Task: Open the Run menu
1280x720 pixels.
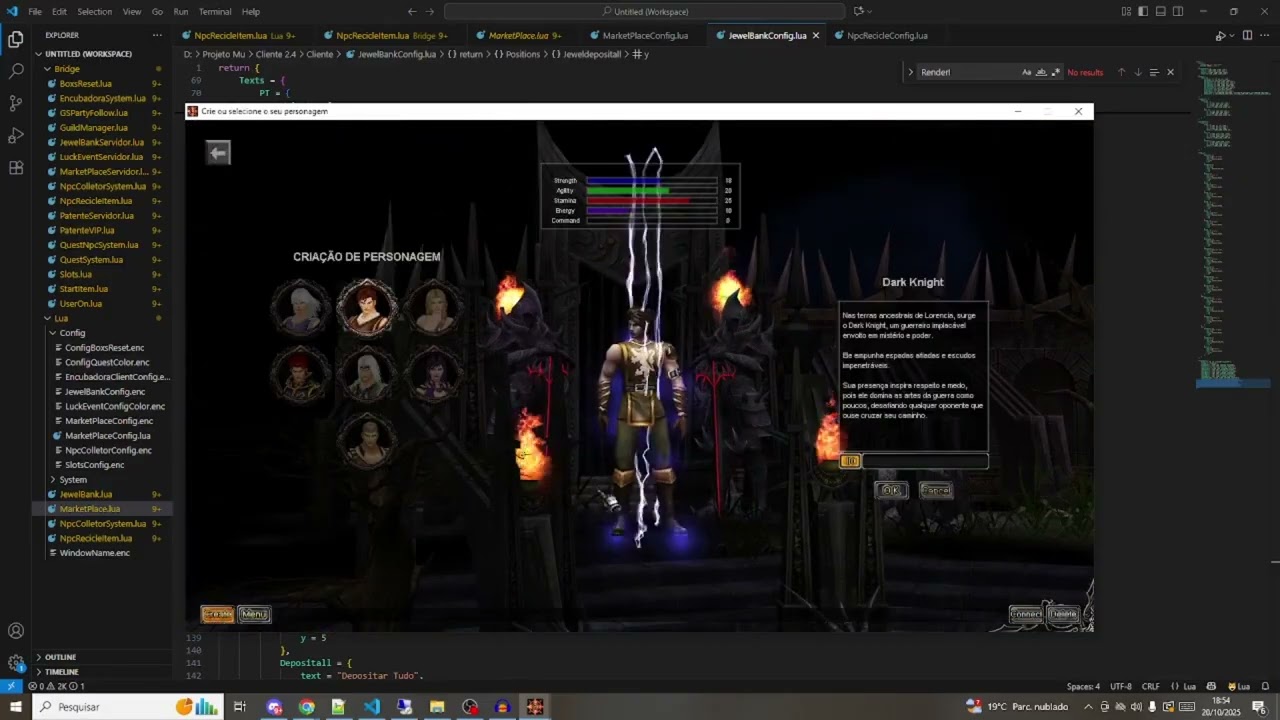Action: [x=181, y=12]
